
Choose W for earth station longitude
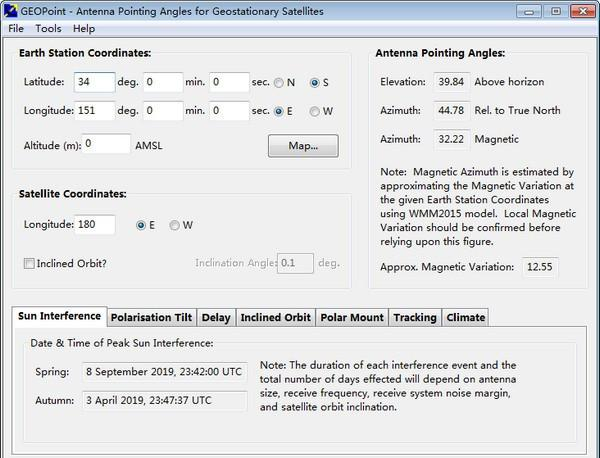(315, 111)
